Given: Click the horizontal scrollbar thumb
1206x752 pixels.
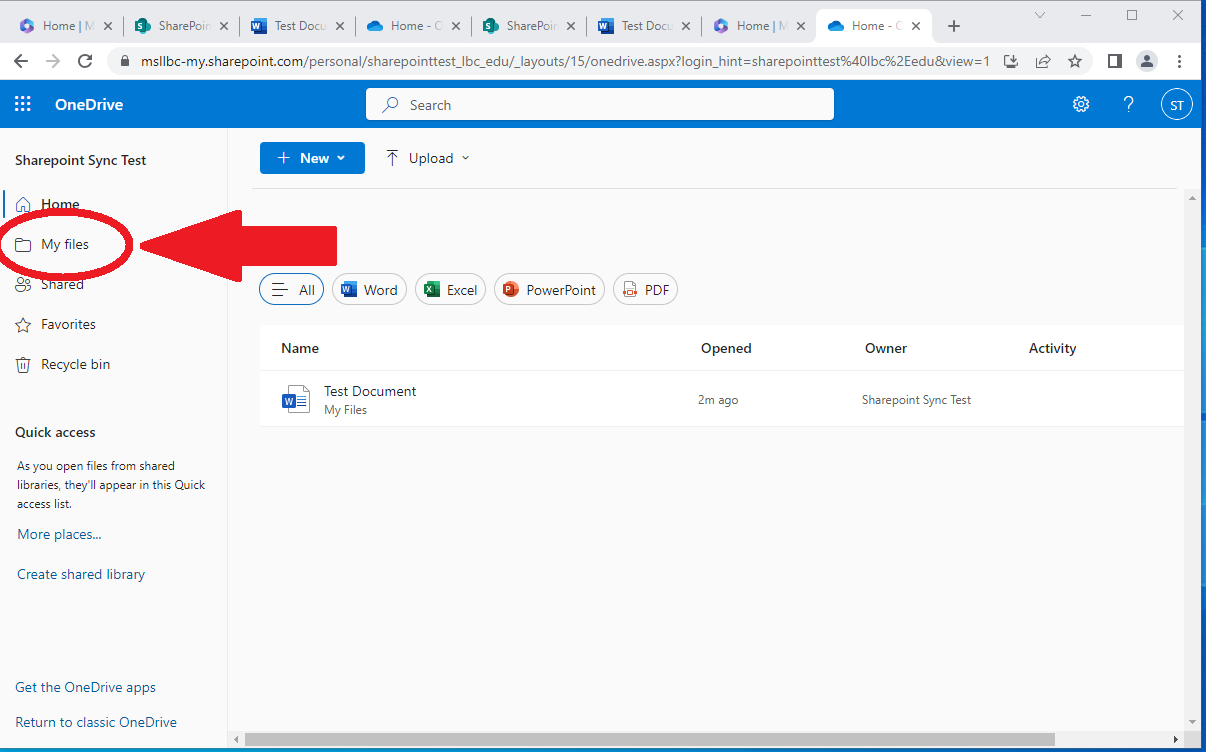Looking at the screenshot, I should point(649,739).
